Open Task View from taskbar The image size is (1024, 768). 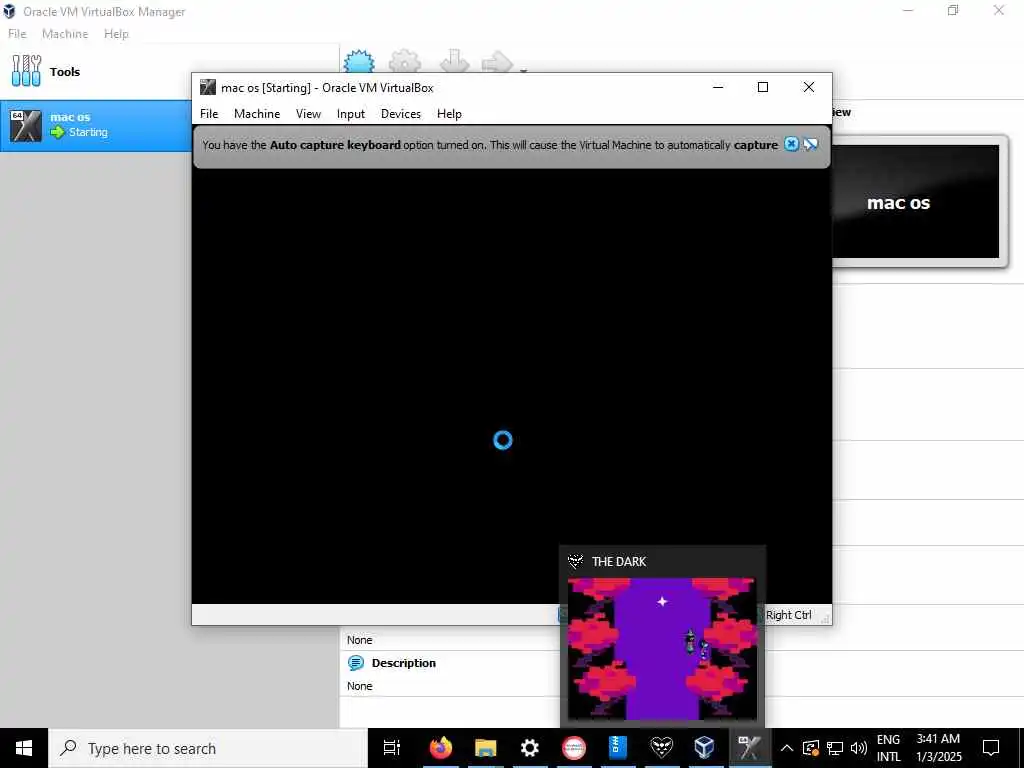[x=392, y=748]
